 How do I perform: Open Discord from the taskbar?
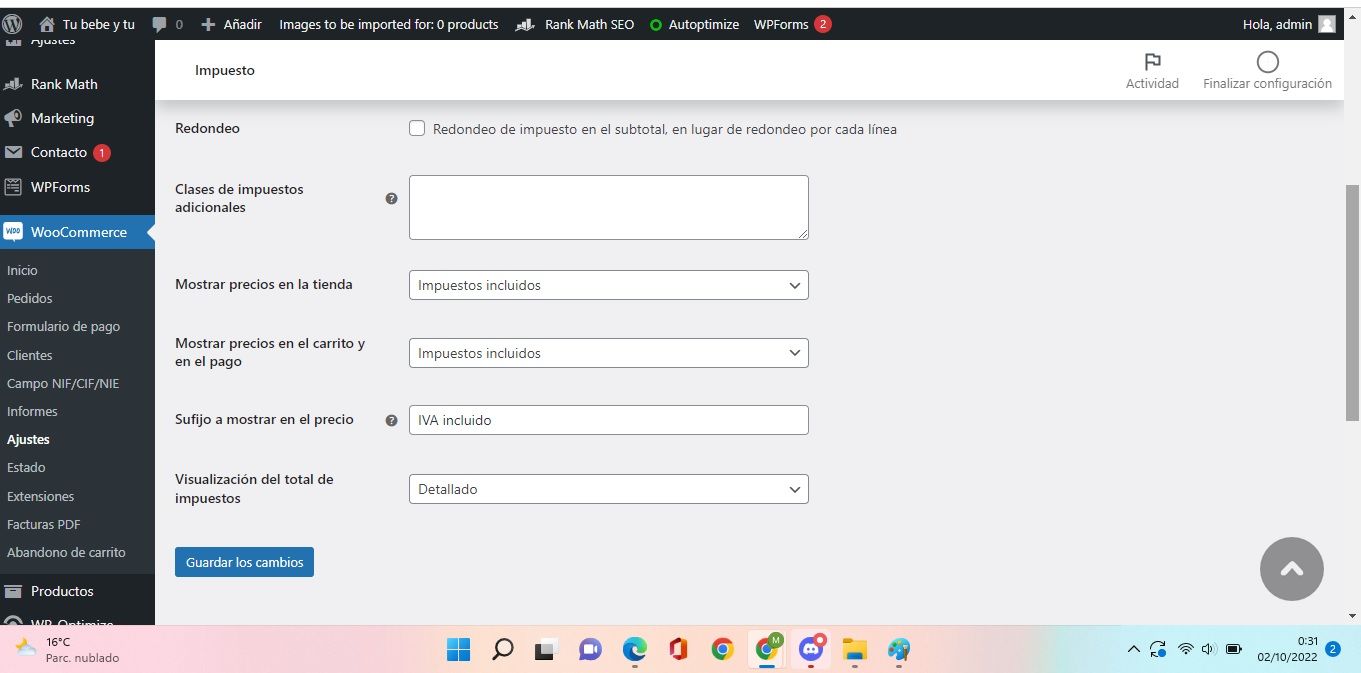(x=811, y=649)
